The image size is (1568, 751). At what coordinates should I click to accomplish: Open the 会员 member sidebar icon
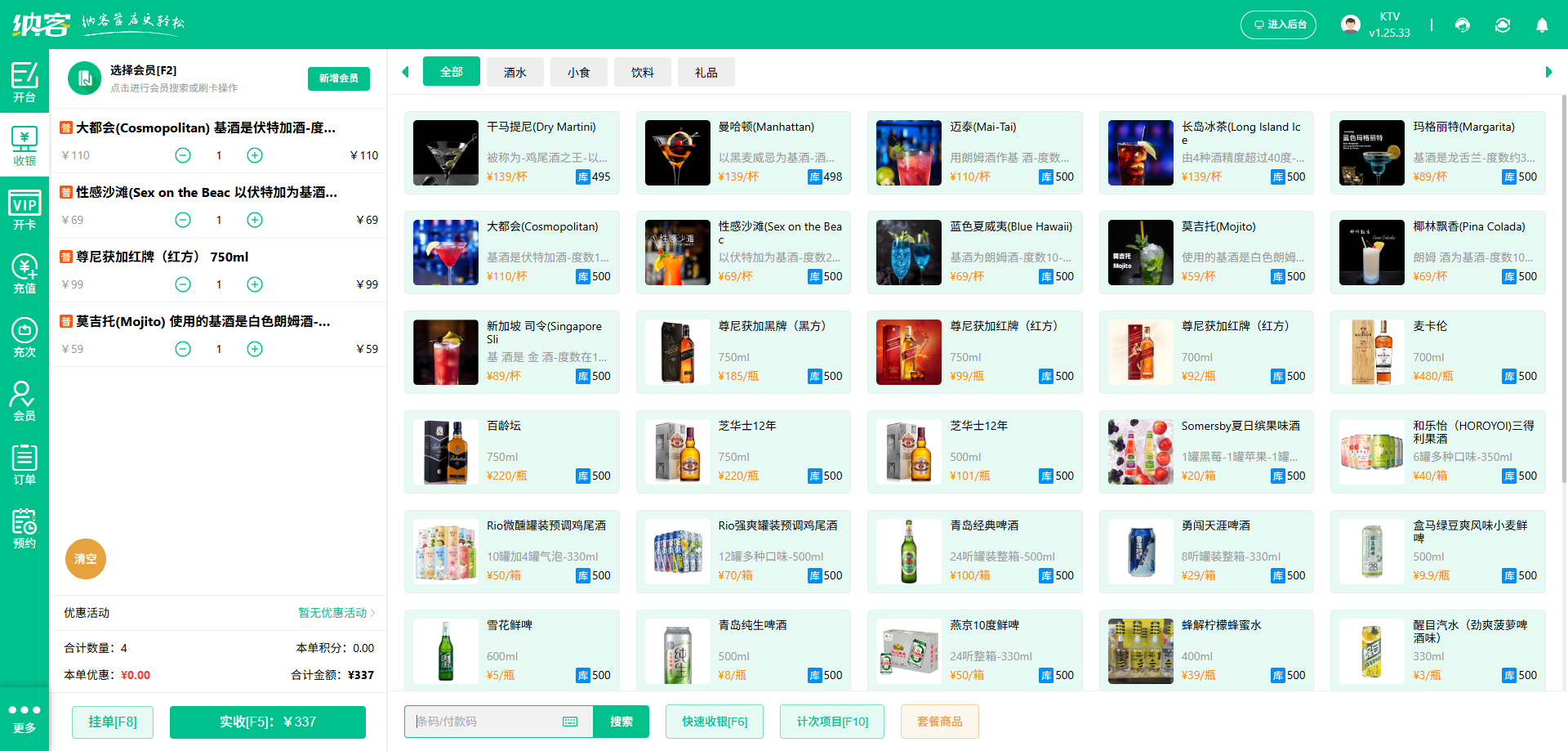point(24,400)
